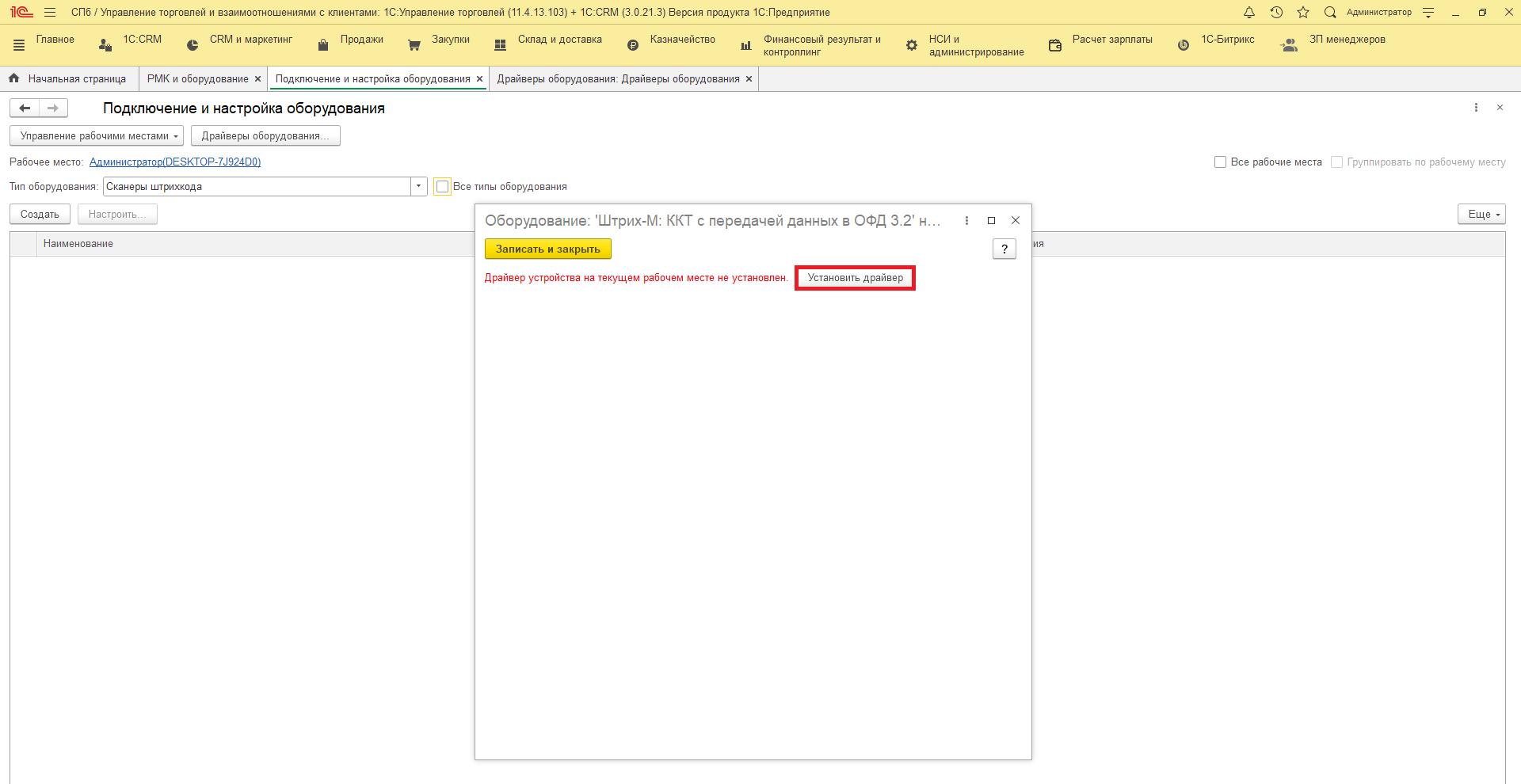Open the sections hamburger menu icon
This screenshot has width=1521, height=784.
(19, 46)
